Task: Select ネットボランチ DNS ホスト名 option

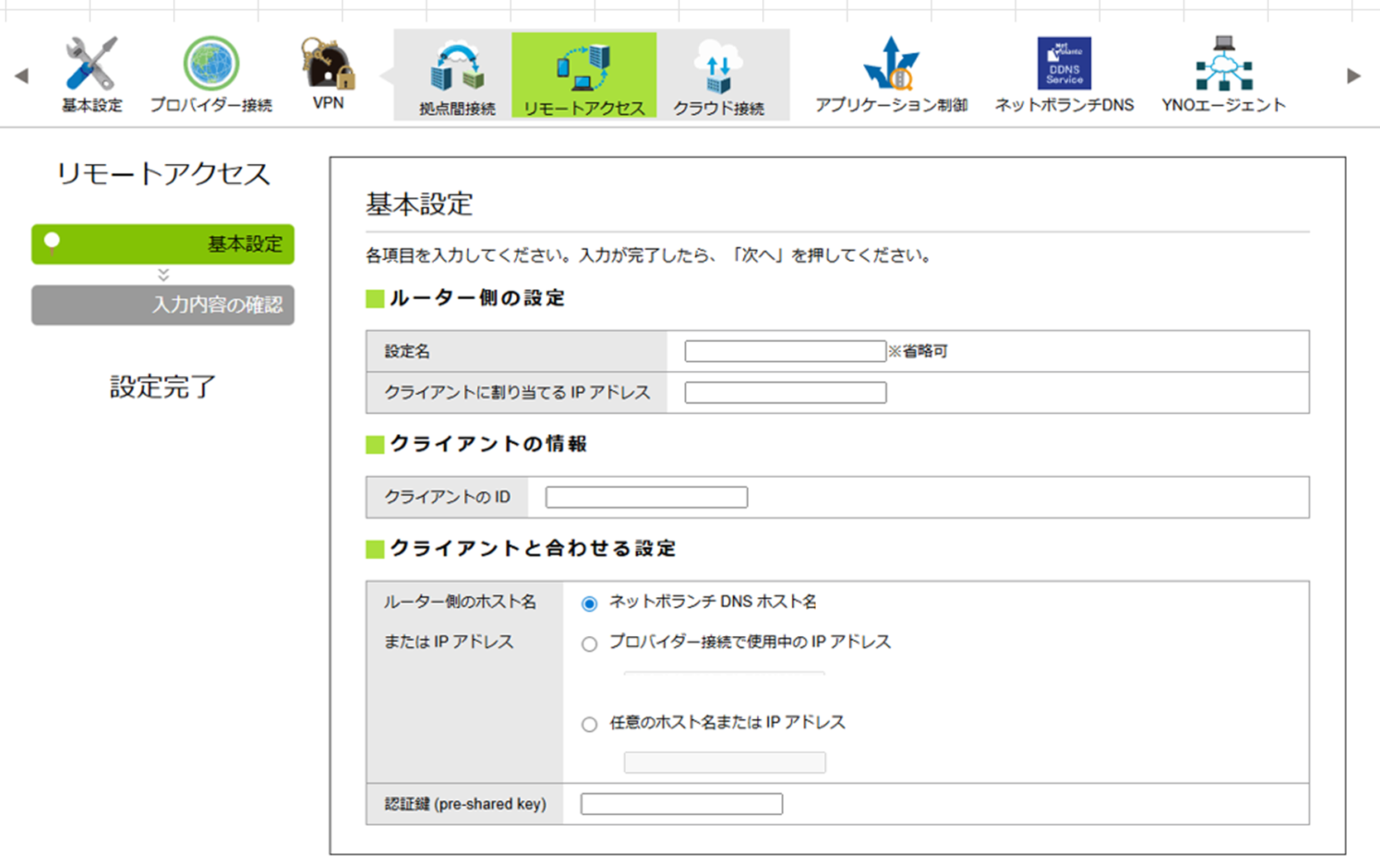Action: tap(588, 604)
